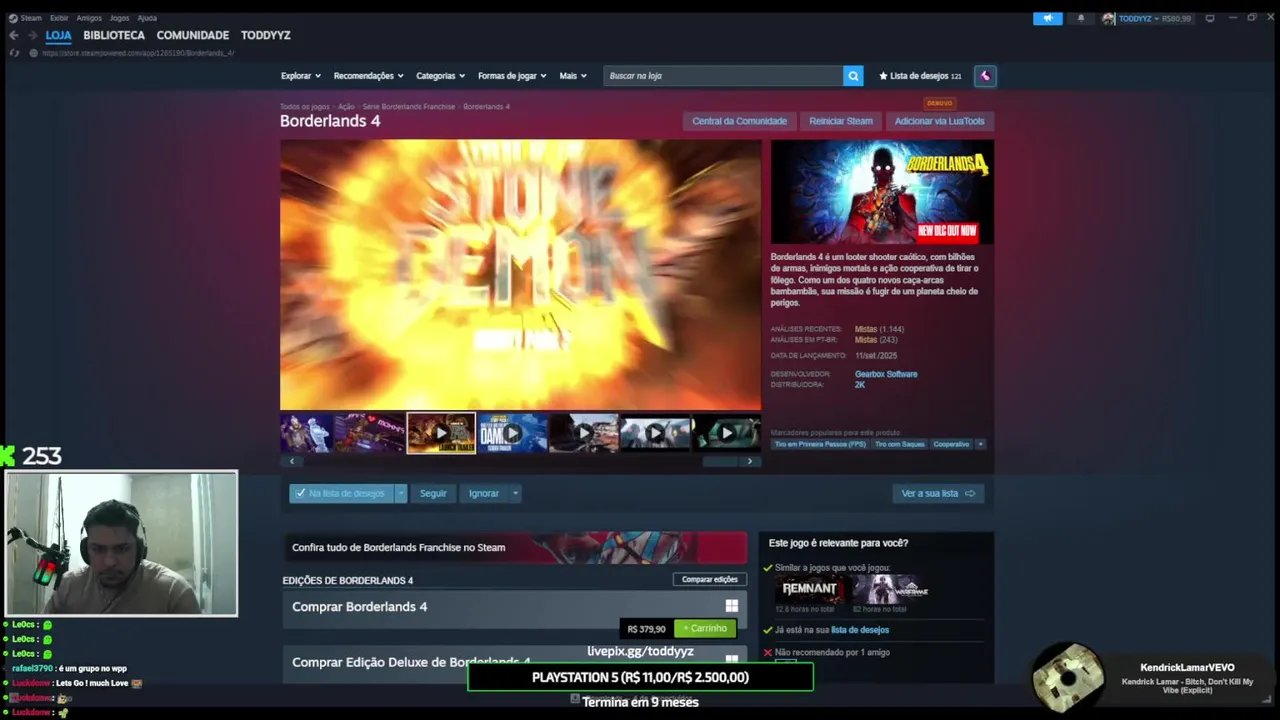Click the Ignorar button

pos(484,493)
